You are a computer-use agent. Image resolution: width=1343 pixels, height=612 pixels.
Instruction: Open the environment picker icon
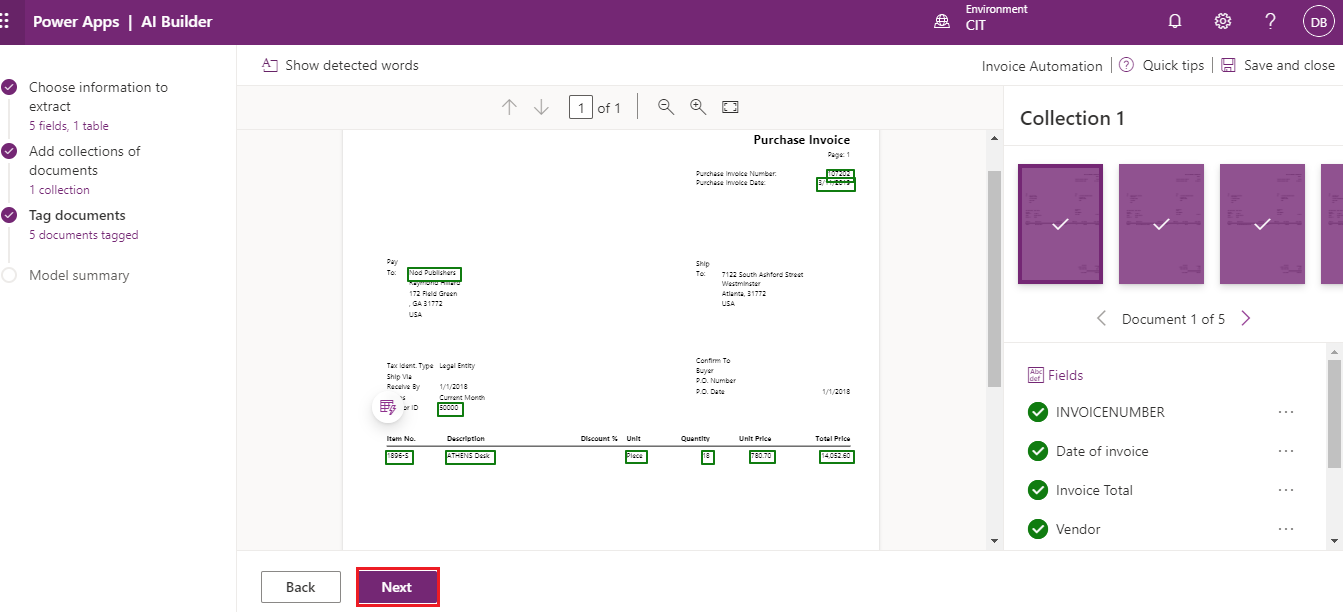[x=942, y=21]
